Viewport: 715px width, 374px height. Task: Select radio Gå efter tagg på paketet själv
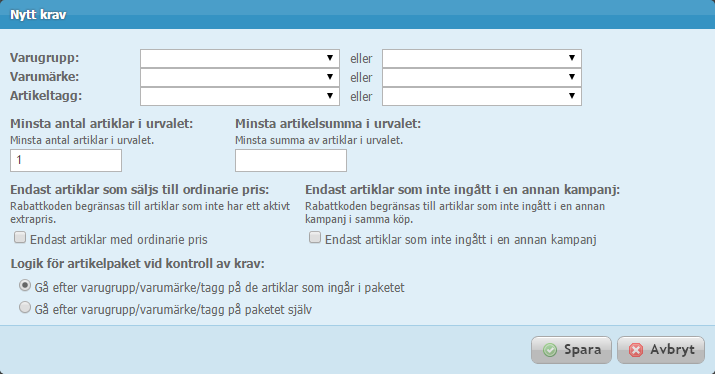(25, 307)
